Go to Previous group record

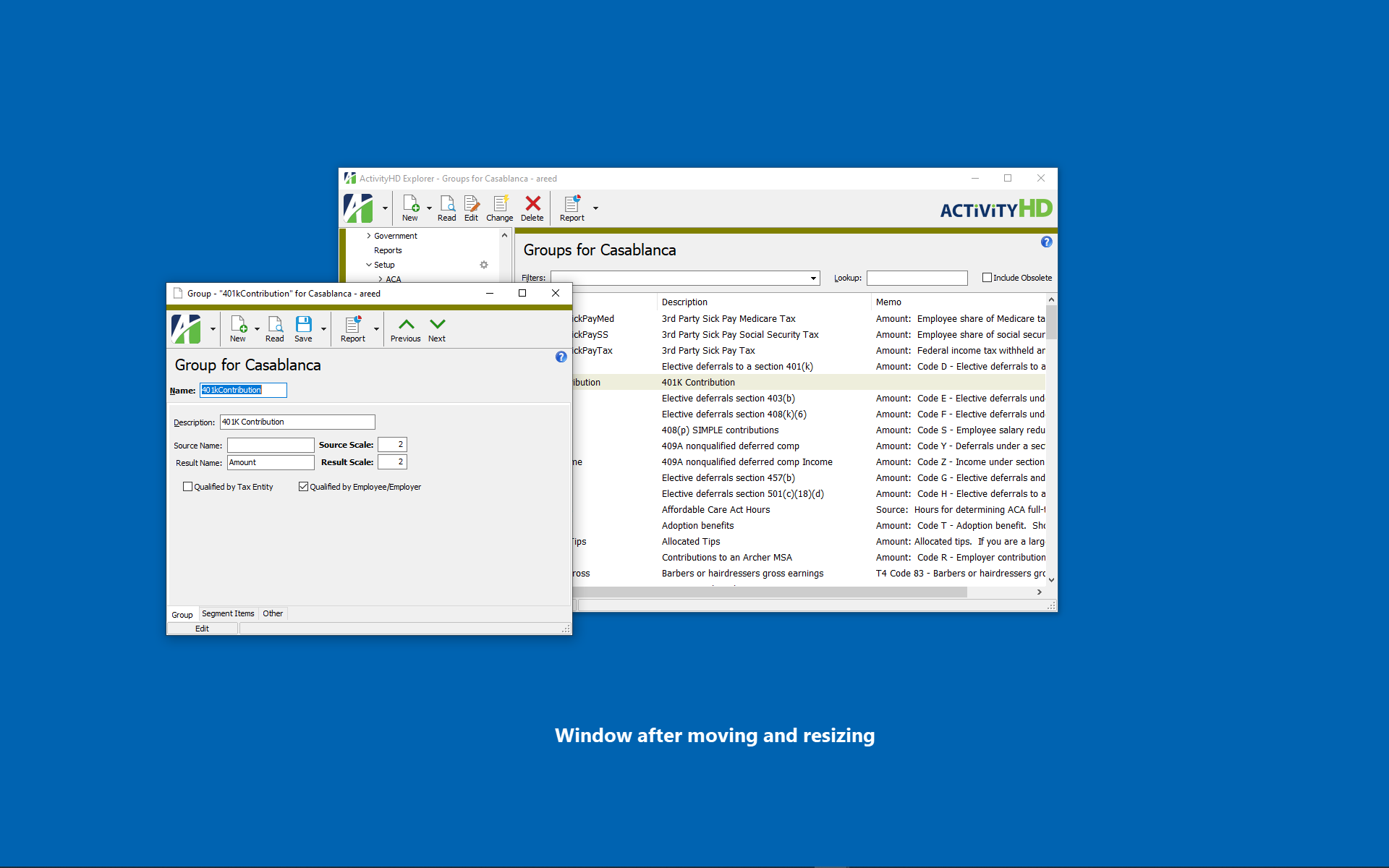tap(406, 325)
